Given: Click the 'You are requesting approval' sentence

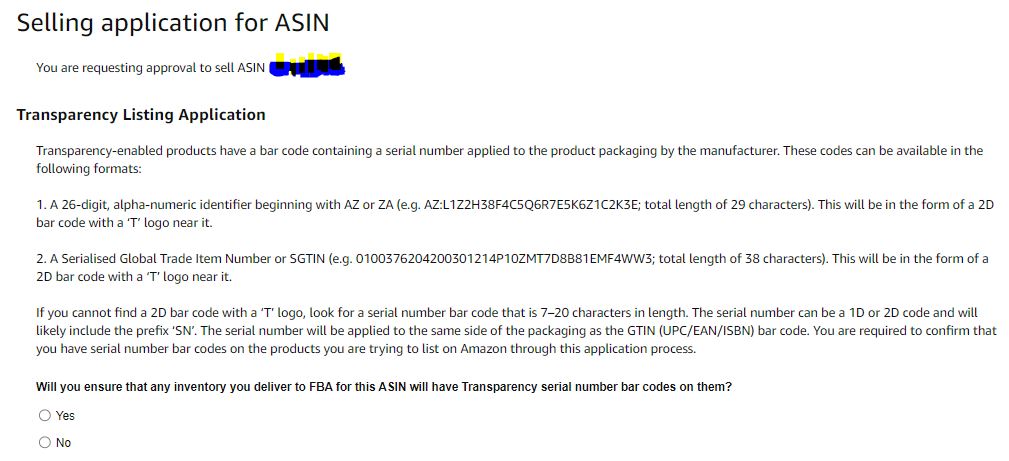Looking at the screenshot, I should point(151,68).
